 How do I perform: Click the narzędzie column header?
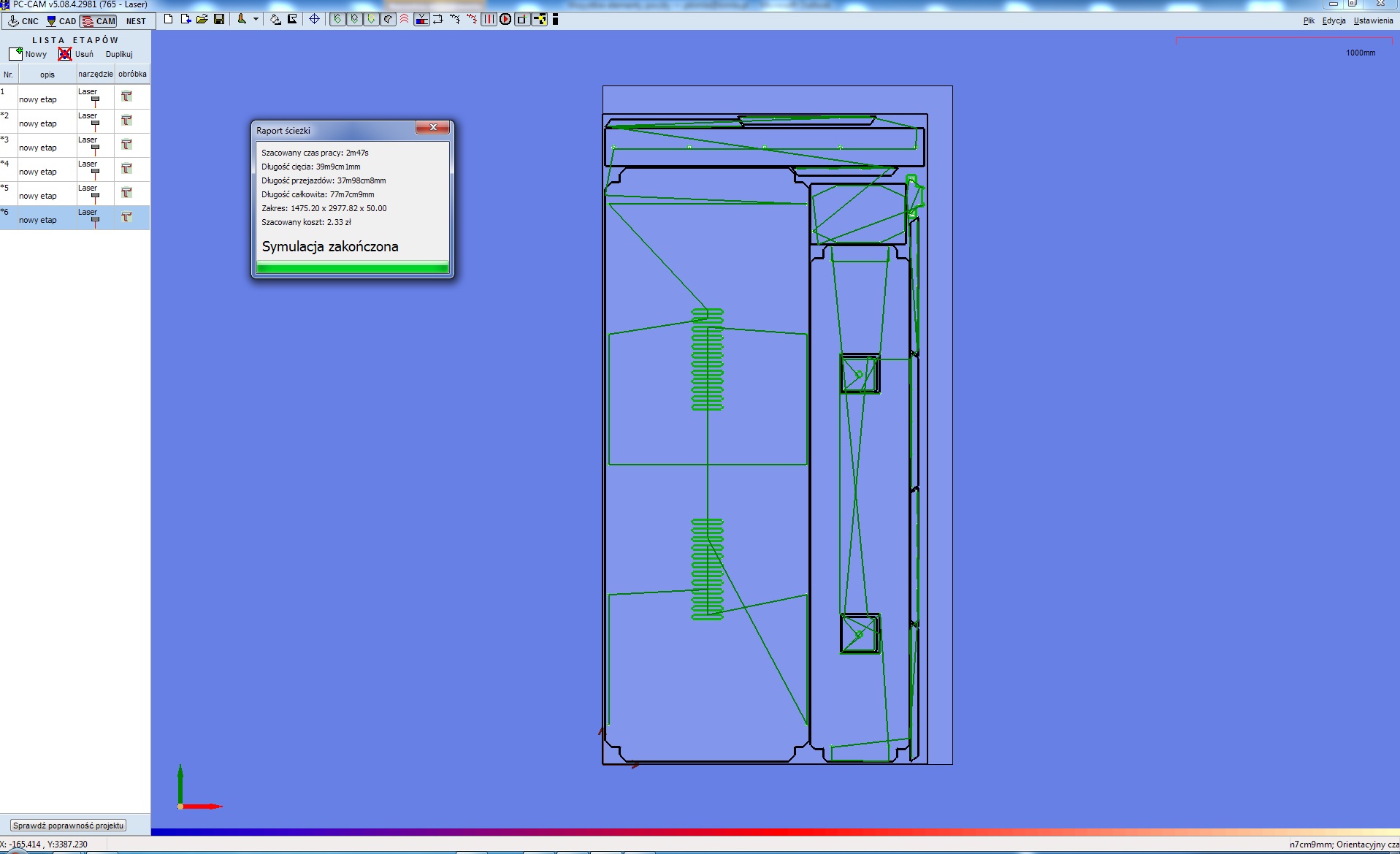[96, 74]
